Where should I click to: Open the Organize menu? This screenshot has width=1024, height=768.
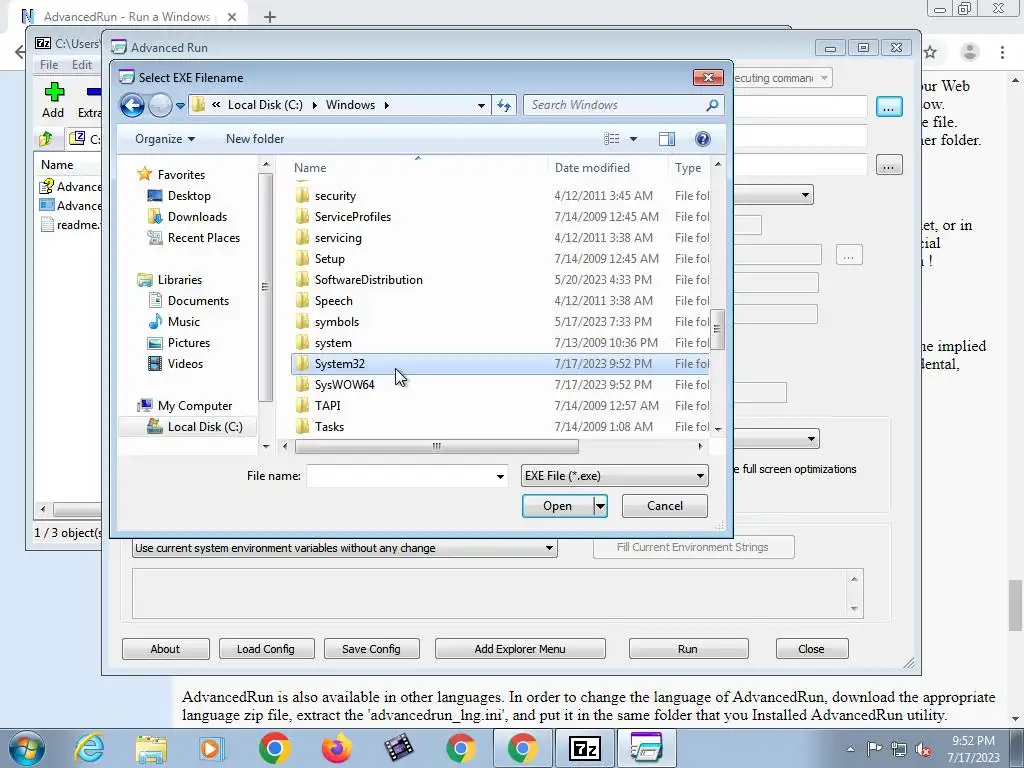click(x=165, y=138)
